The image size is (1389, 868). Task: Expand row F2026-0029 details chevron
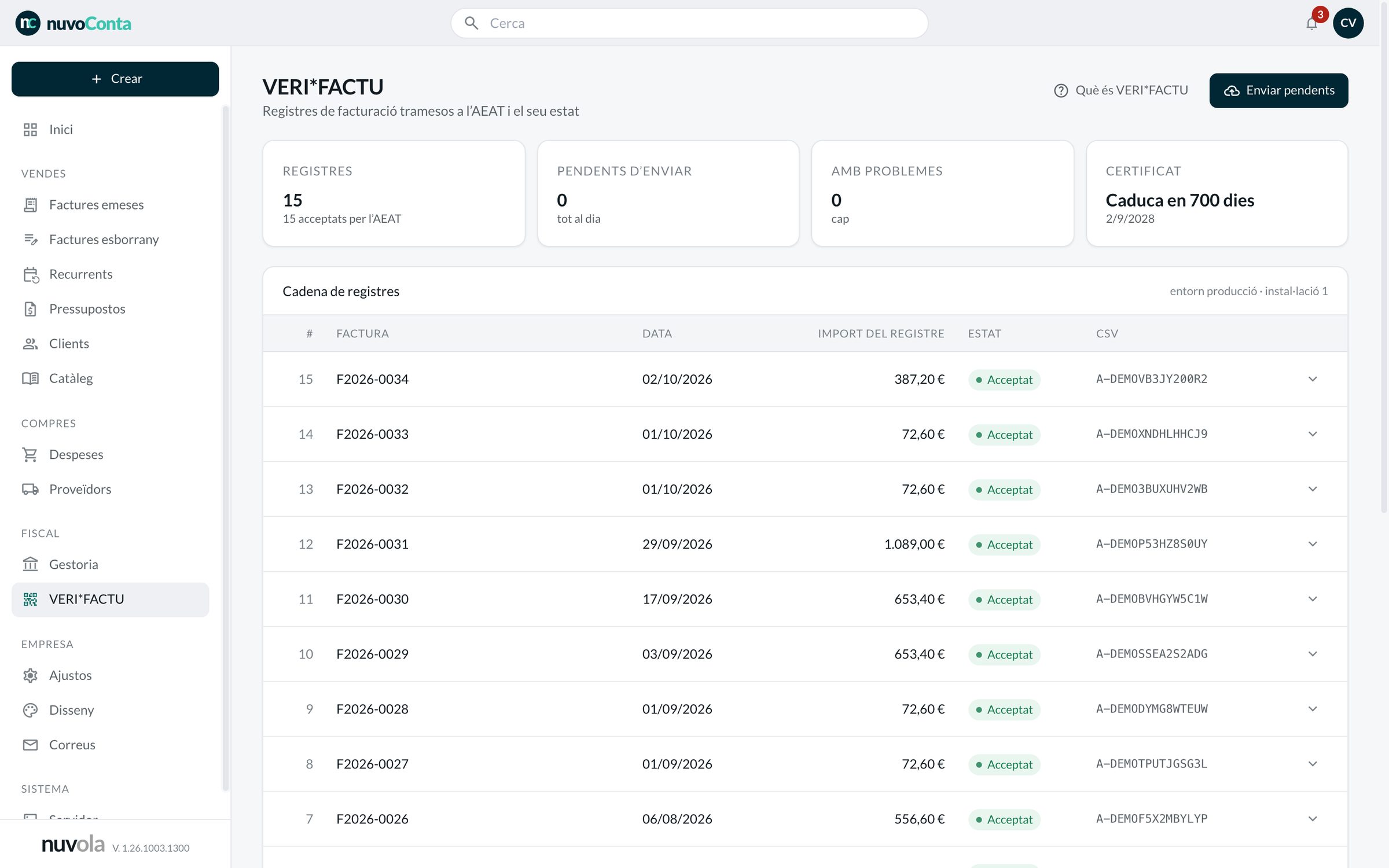pos(1312,654)
